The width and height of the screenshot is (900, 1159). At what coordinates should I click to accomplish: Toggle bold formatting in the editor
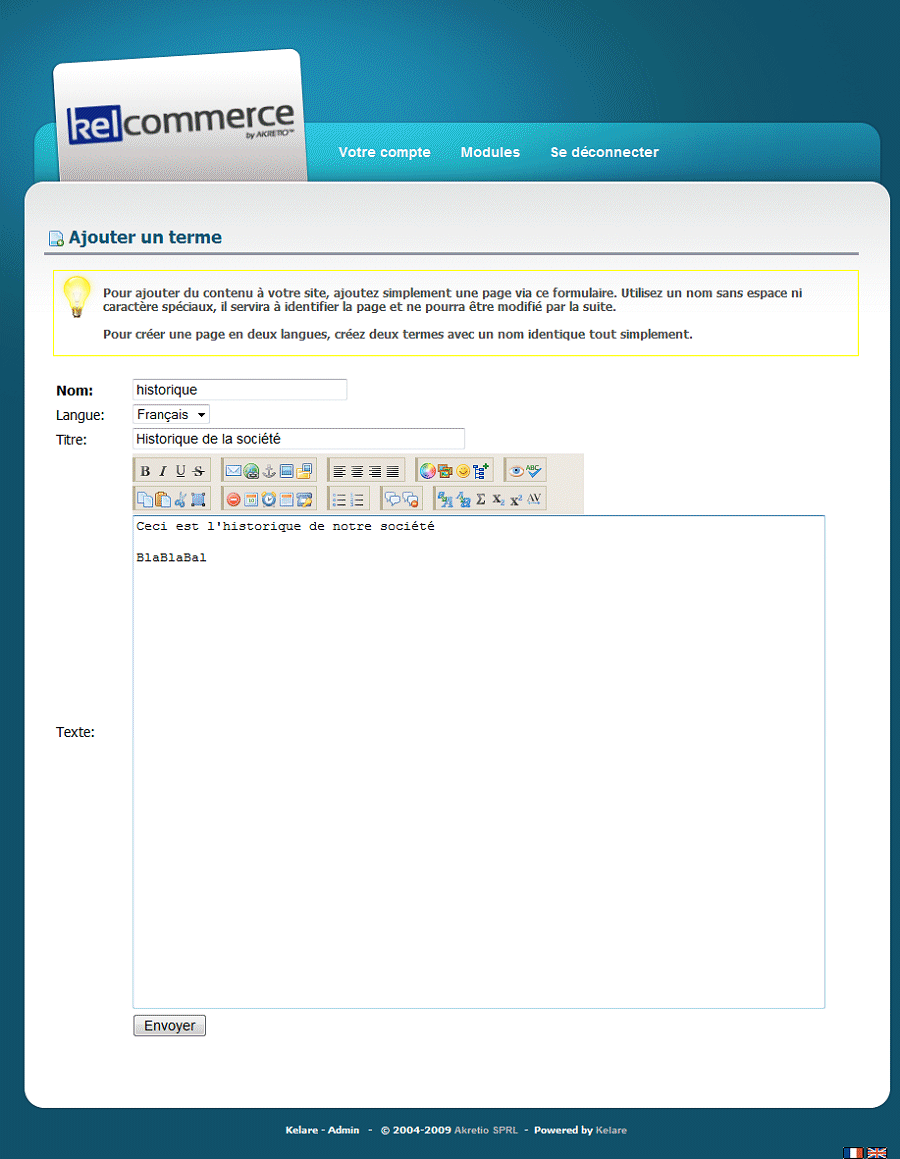pyautogui.click(x=145, y=471)
